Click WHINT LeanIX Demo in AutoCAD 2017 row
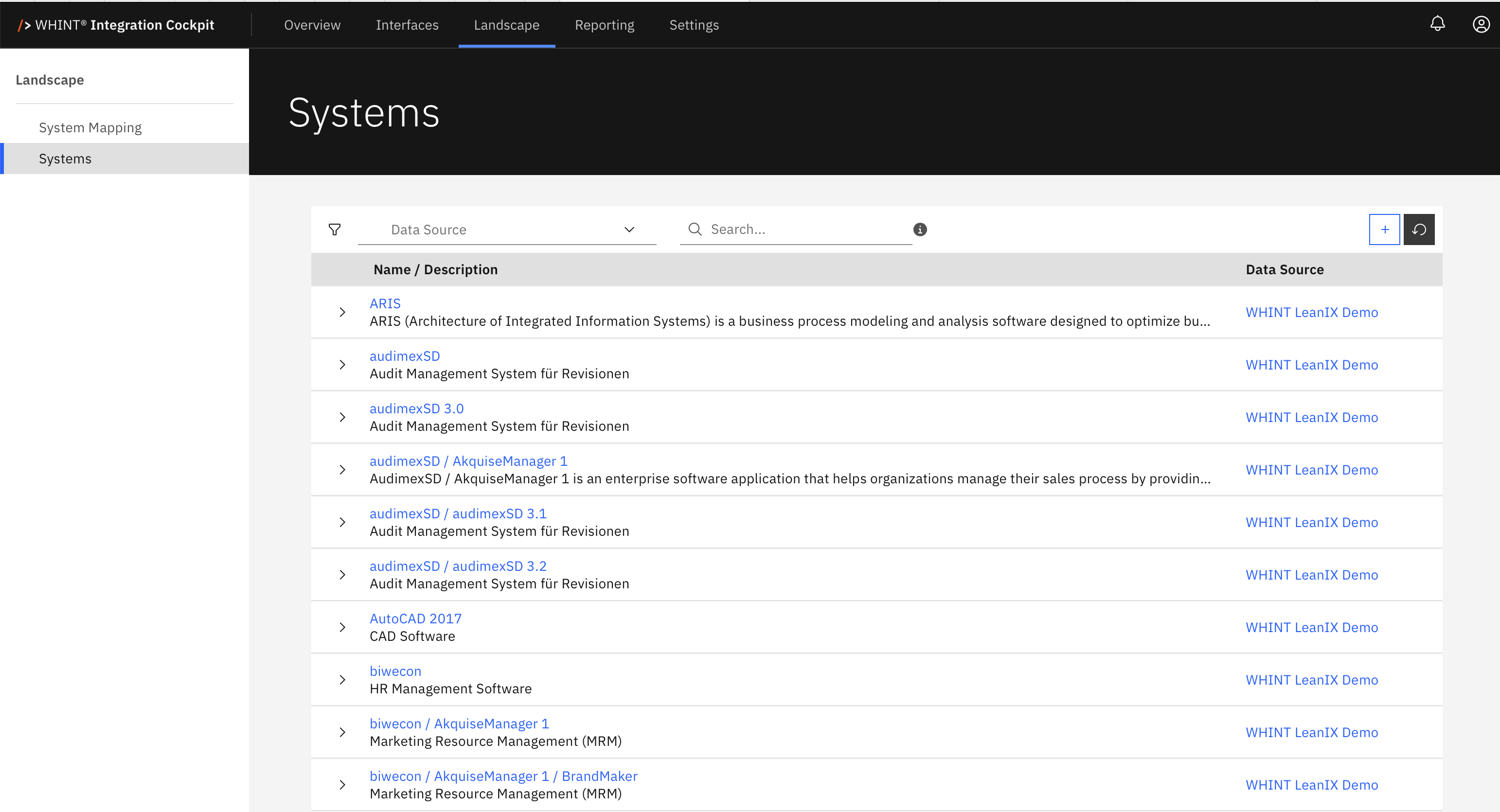 (1311, 627)
